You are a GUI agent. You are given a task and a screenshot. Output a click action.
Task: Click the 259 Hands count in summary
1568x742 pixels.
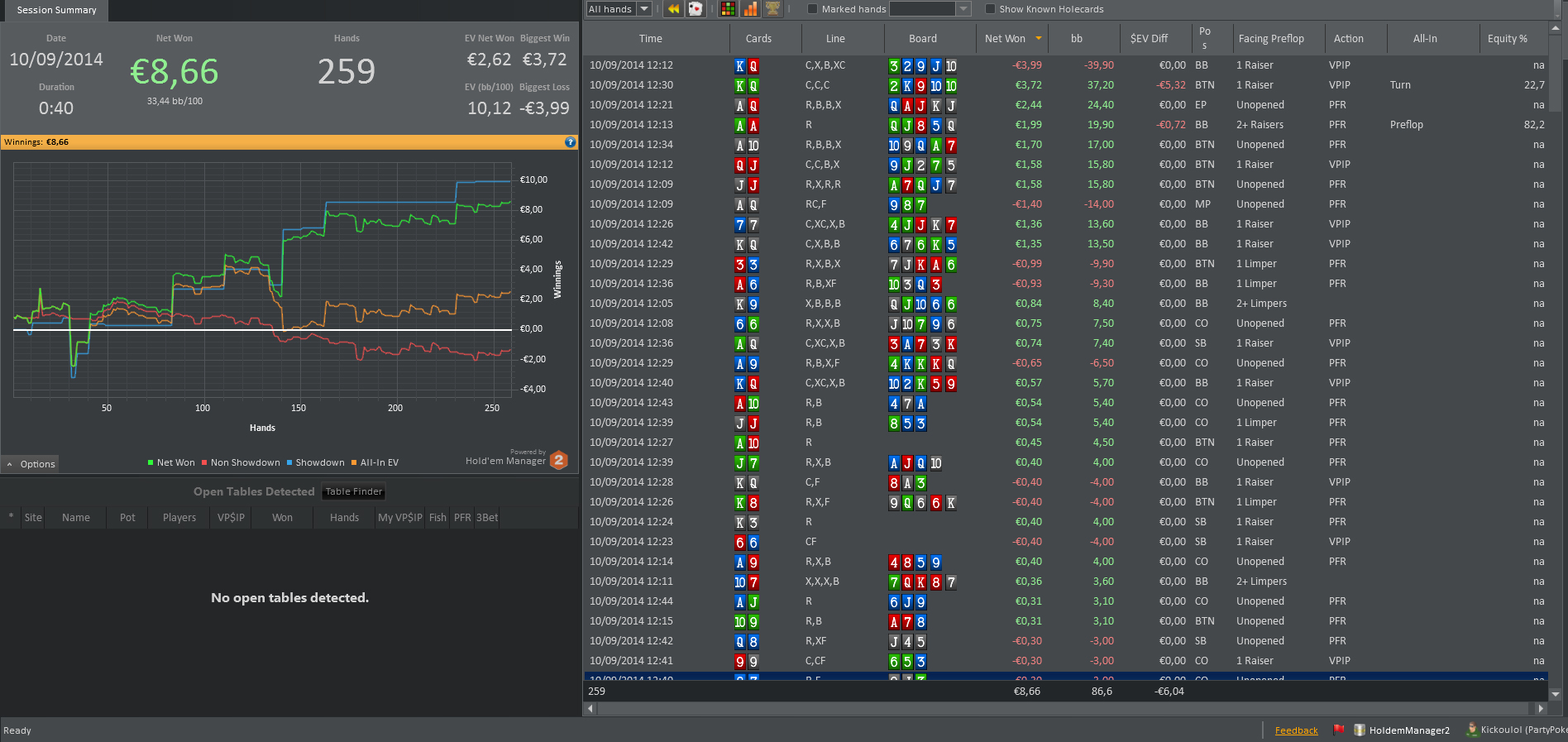[x=347, y=72]
